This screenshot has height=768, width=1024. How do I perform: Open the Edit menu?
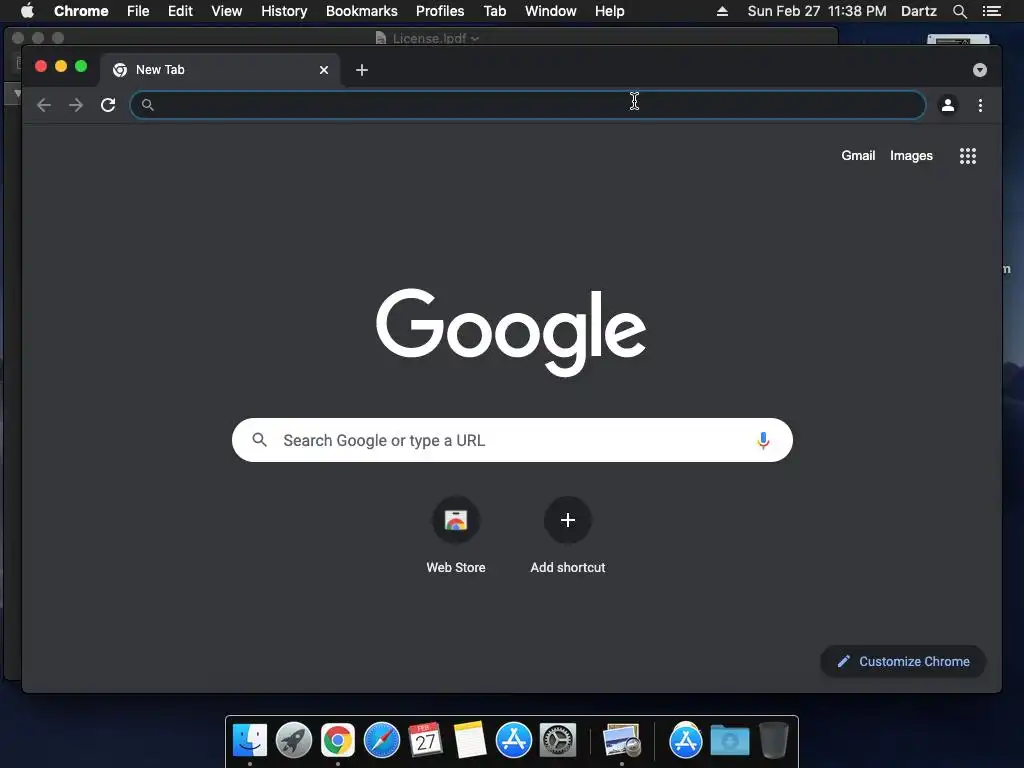180,11
